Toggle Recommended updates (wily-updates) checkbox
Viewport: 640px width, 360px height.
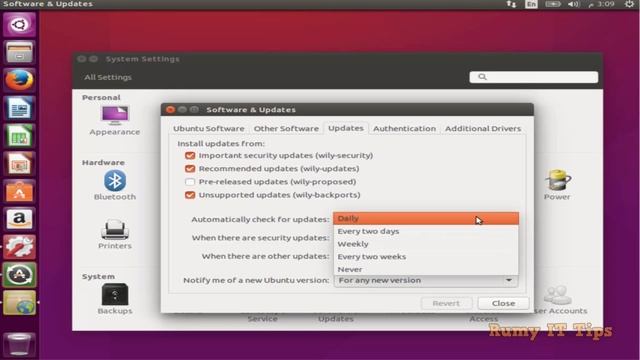tap(190, 169)
